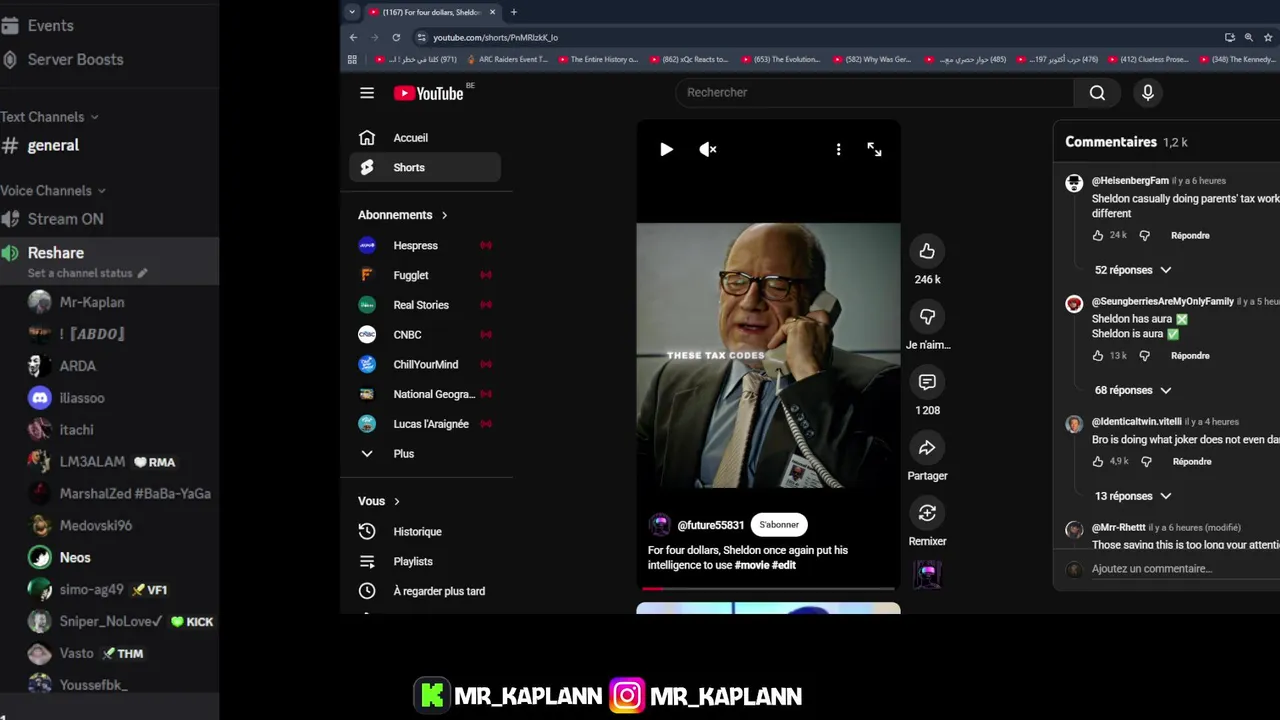Expand the Abonnements section
Viewport: 1280px width, 720px height.
403,215
